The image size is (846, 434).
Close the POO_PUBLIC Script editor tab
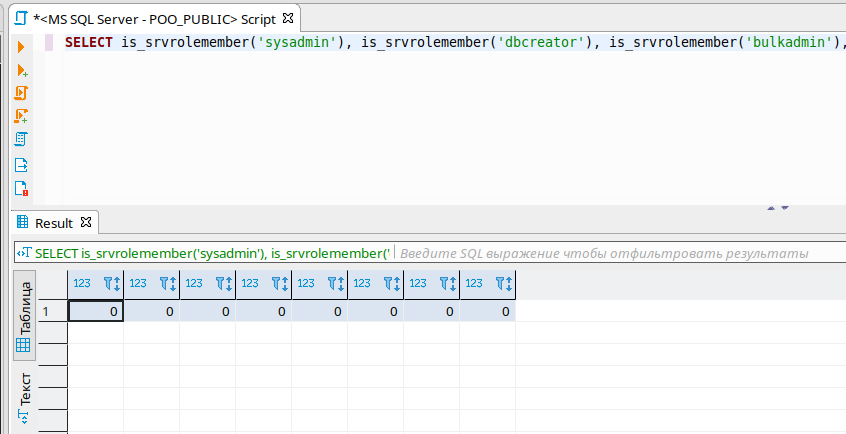[288, 18]
